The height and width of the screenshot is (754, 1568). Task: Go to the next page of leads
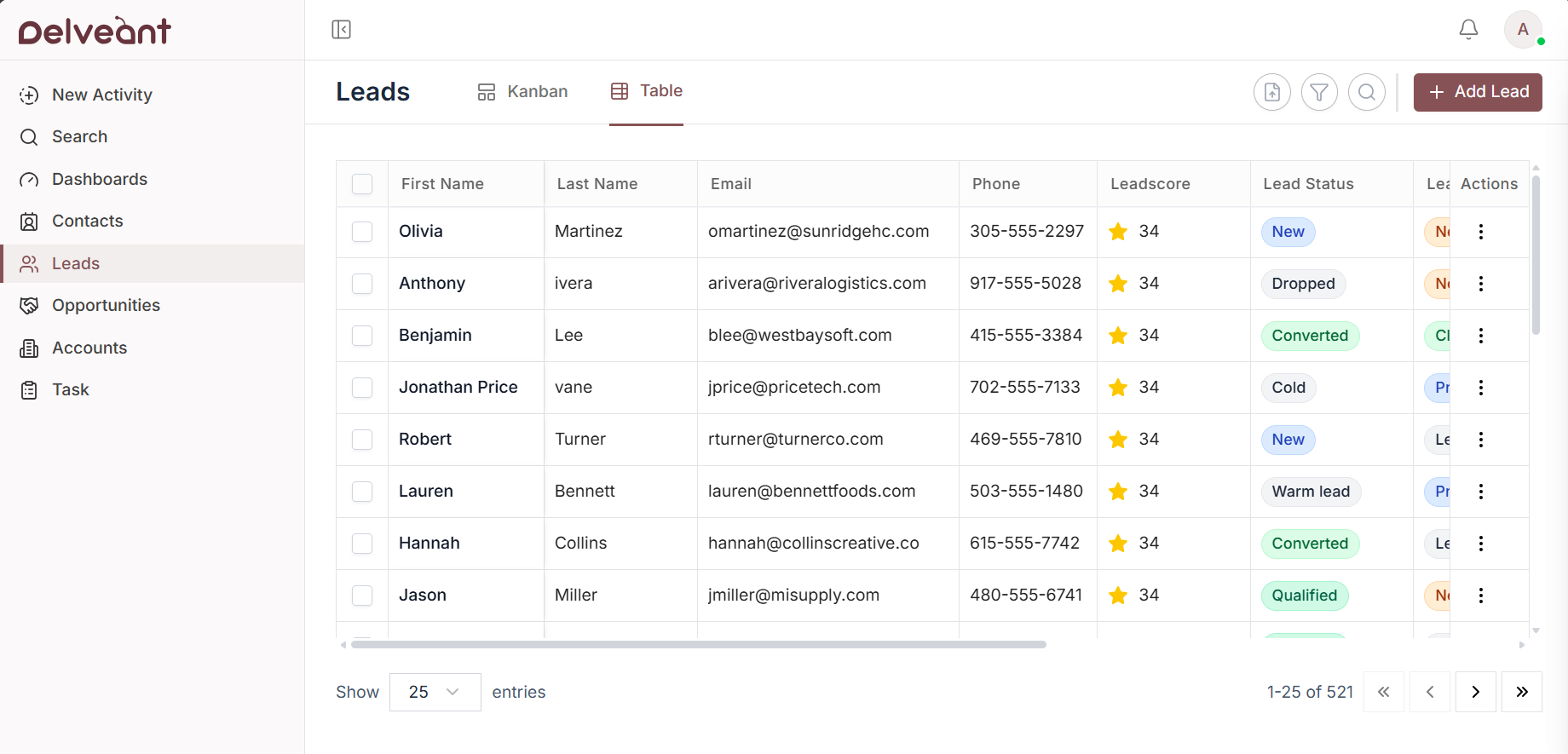click(x=1475, y=692)
